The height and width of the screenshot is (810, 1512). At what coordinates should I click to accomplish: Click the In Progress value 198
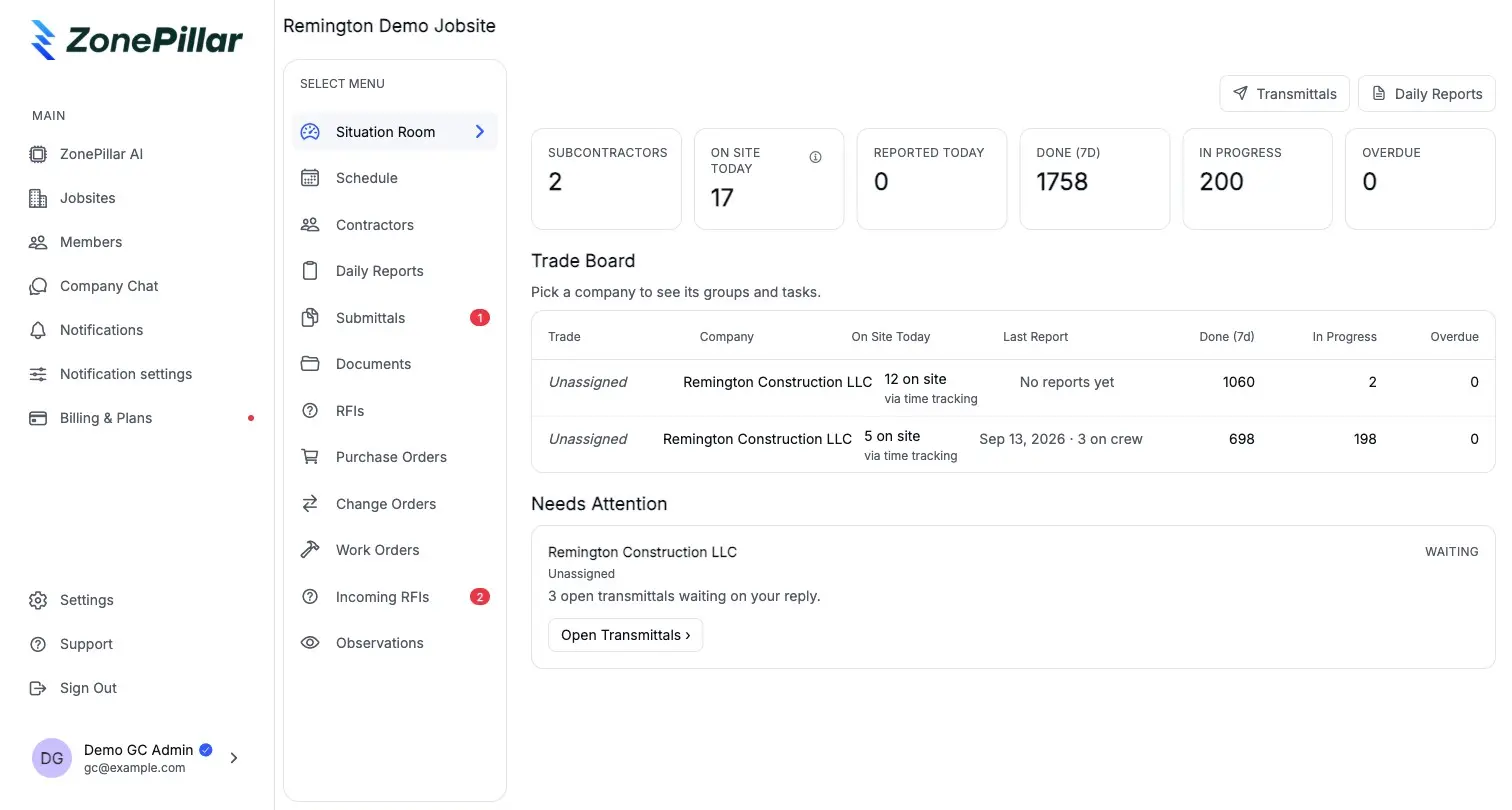tap(1365, 439)
